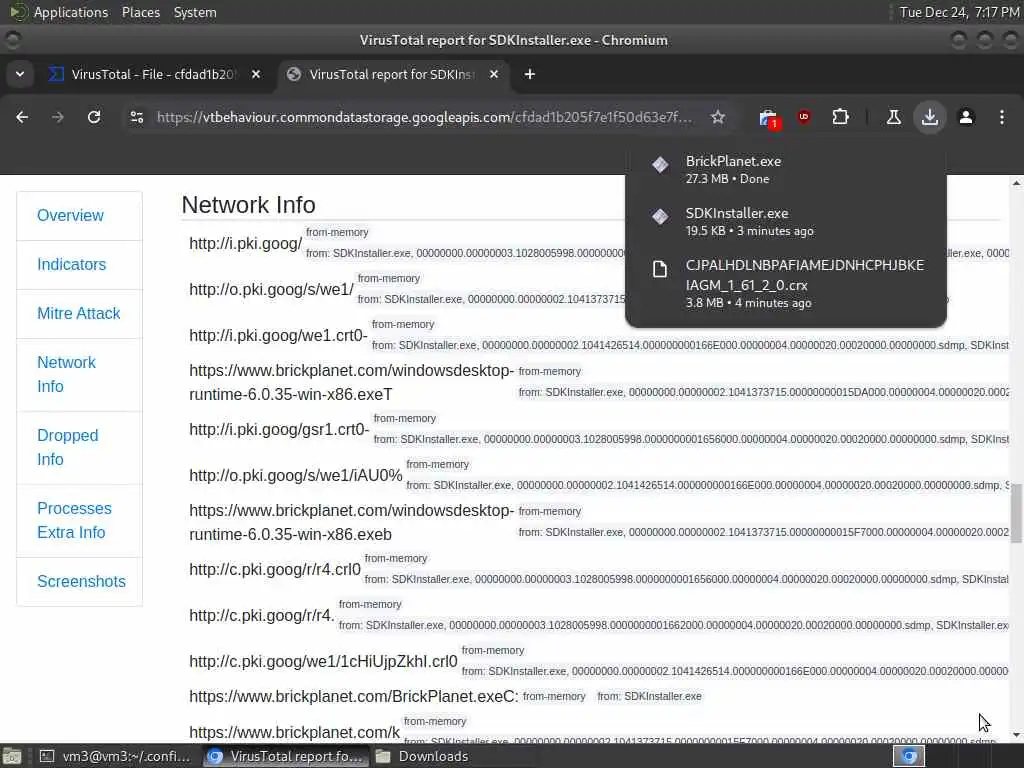Open BrickPlanet.exe in the downloads popup
Viewport: 1024px width, 768px height.
point(786,168)
